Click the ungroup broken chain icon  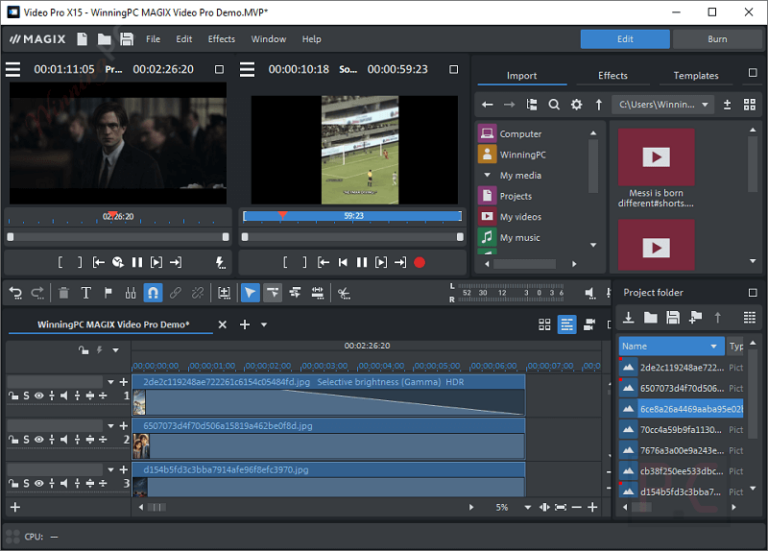pos(197,293)
